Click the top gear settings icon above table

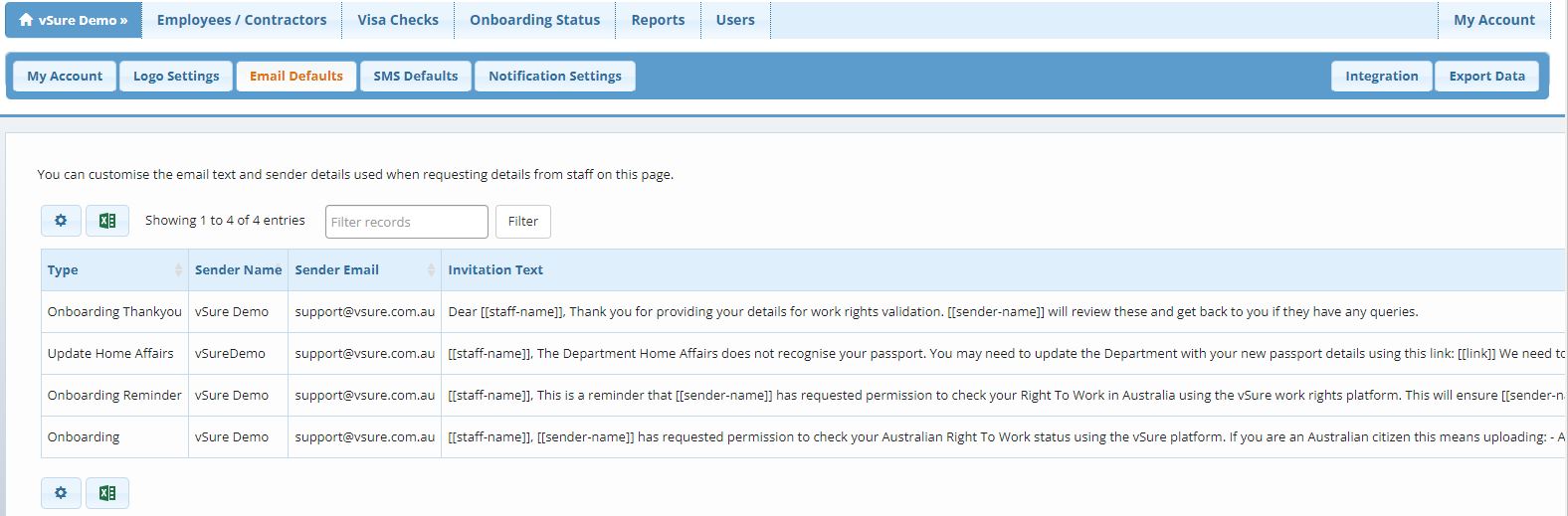[61, 221]
